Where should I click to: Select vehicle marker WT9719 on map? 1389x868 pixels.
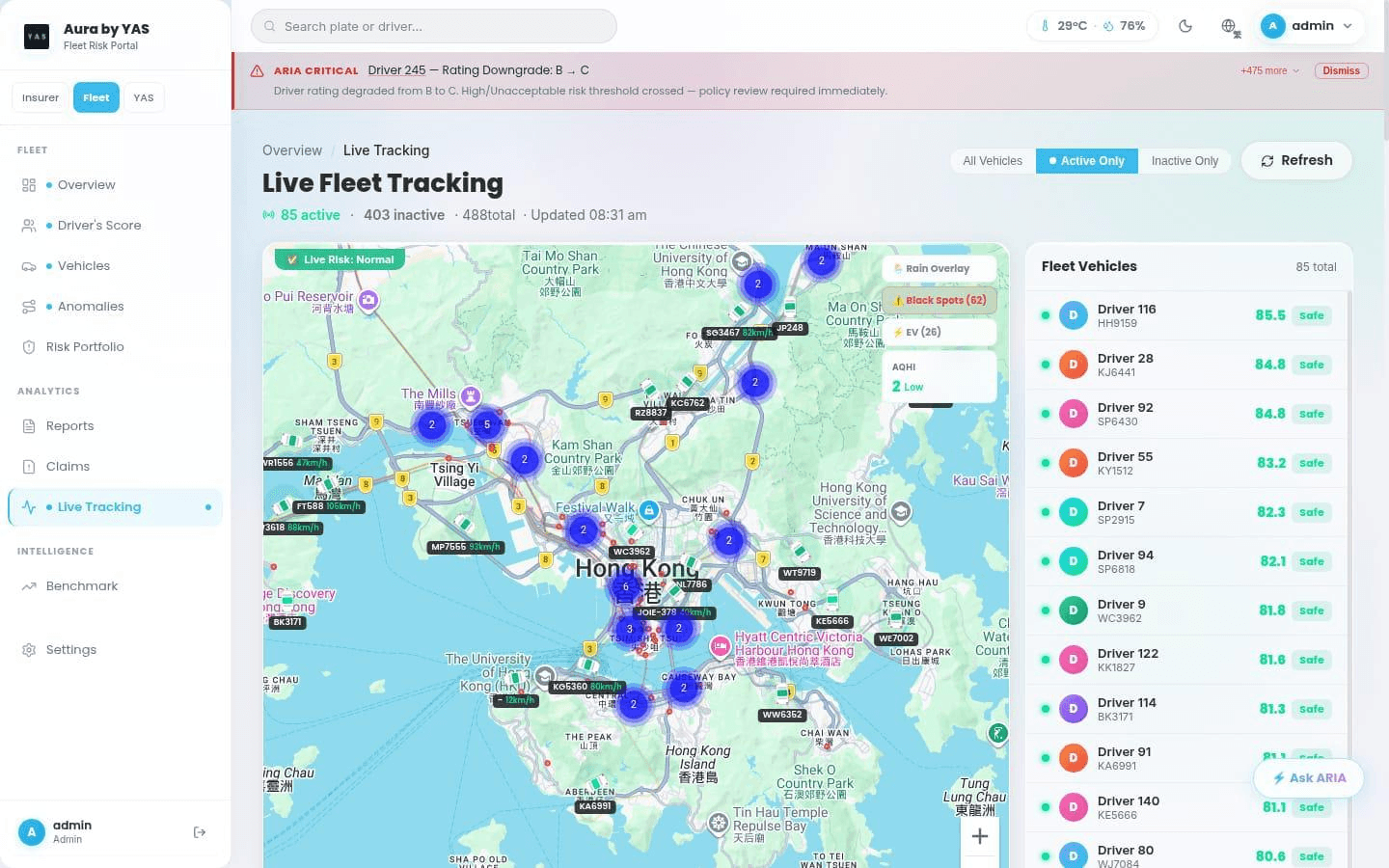[800, 573]
